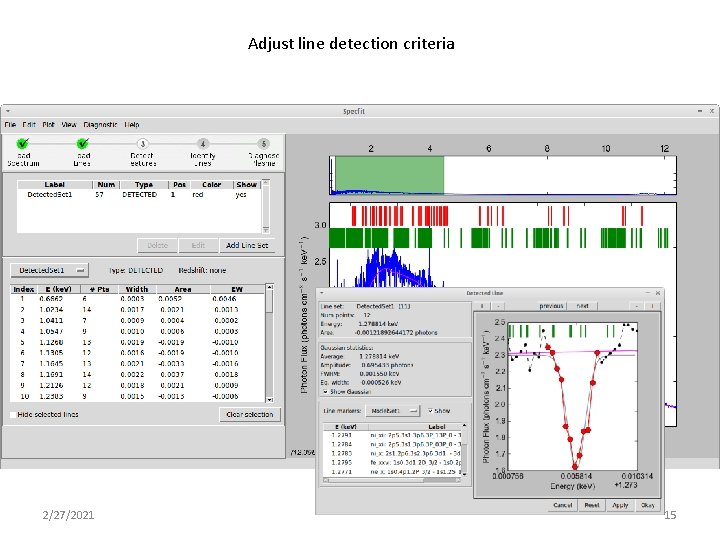720x540 pixels.
Task: Click the line set table scroll-down arrow
Action: pyautogui.click(x=266, y=229)
